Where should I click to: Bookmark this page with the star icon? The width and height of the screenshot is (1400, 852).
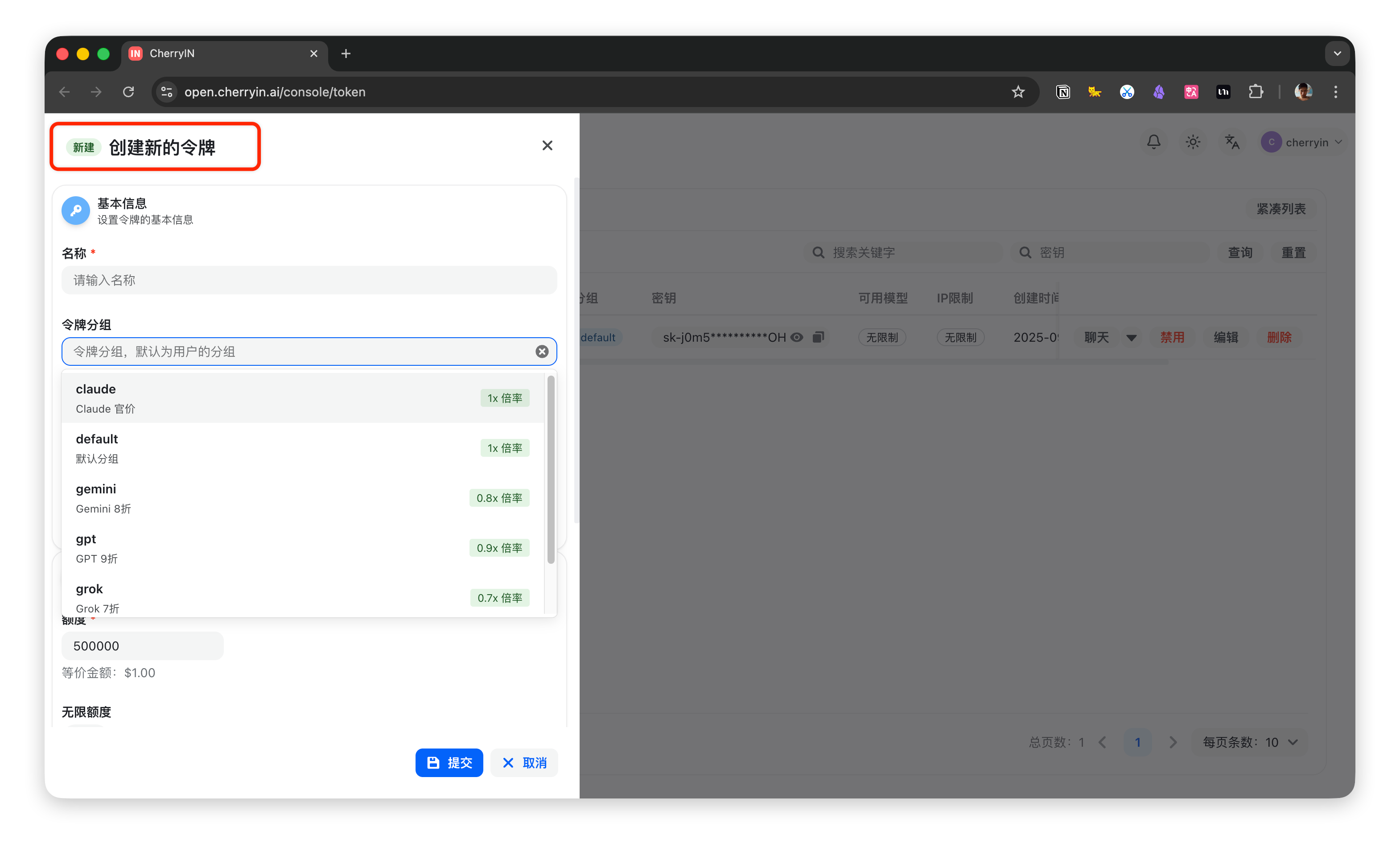point(1017,92)
